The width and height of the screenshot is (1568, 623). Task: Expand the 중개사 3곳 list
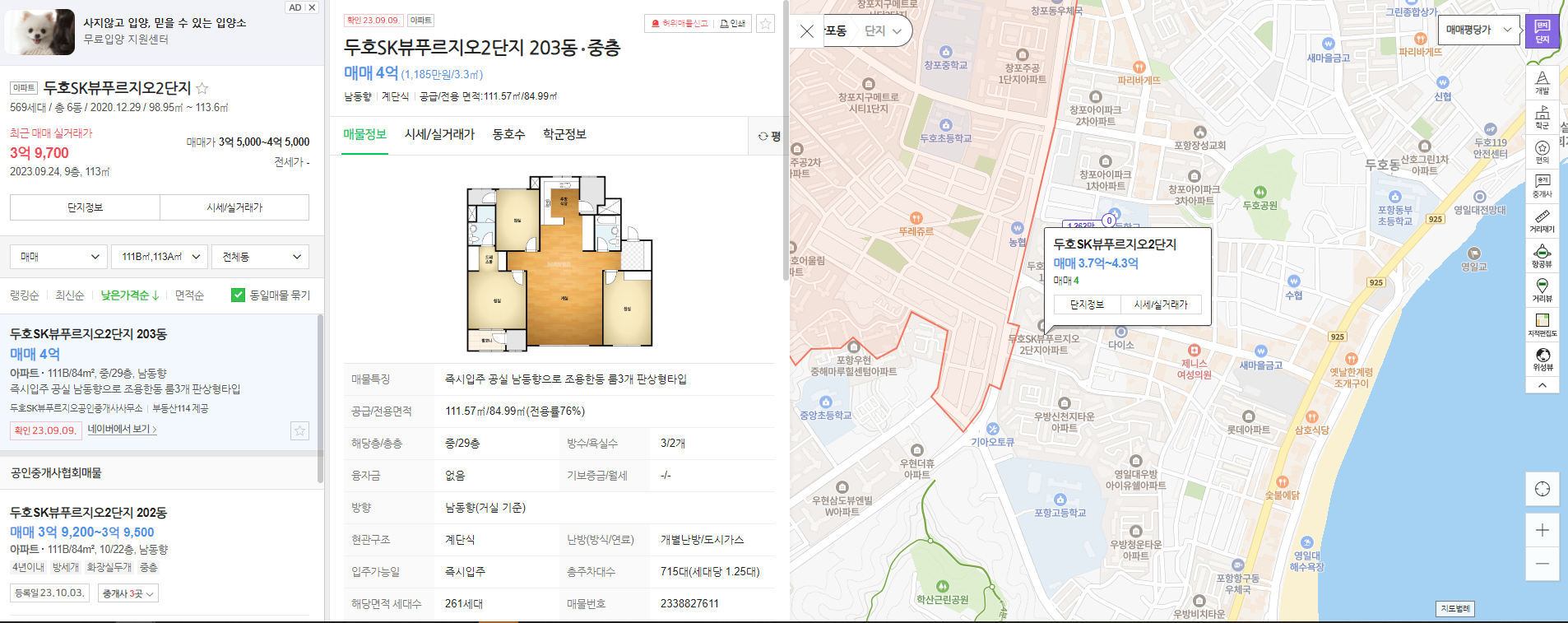pos(128,593)
